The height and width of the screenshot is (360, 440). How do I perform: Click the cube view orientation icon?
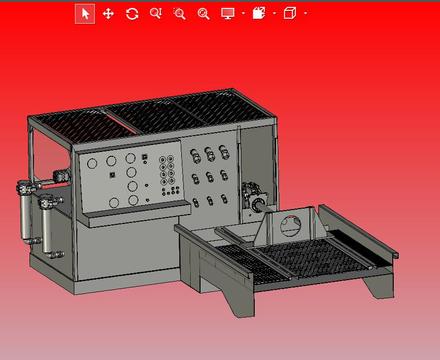[x=290, y=13]
